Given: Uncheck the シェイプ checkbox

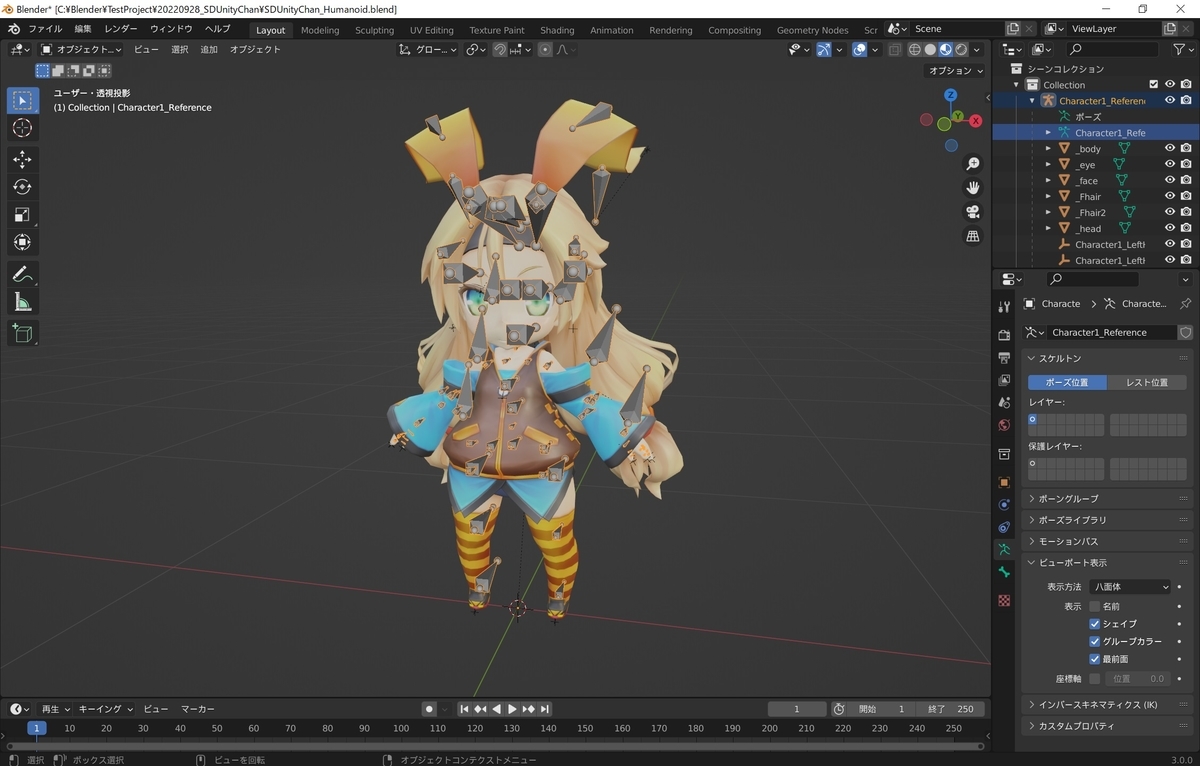Looking at the screenshot, I should pyautogui.click(x=1094, y=624).
